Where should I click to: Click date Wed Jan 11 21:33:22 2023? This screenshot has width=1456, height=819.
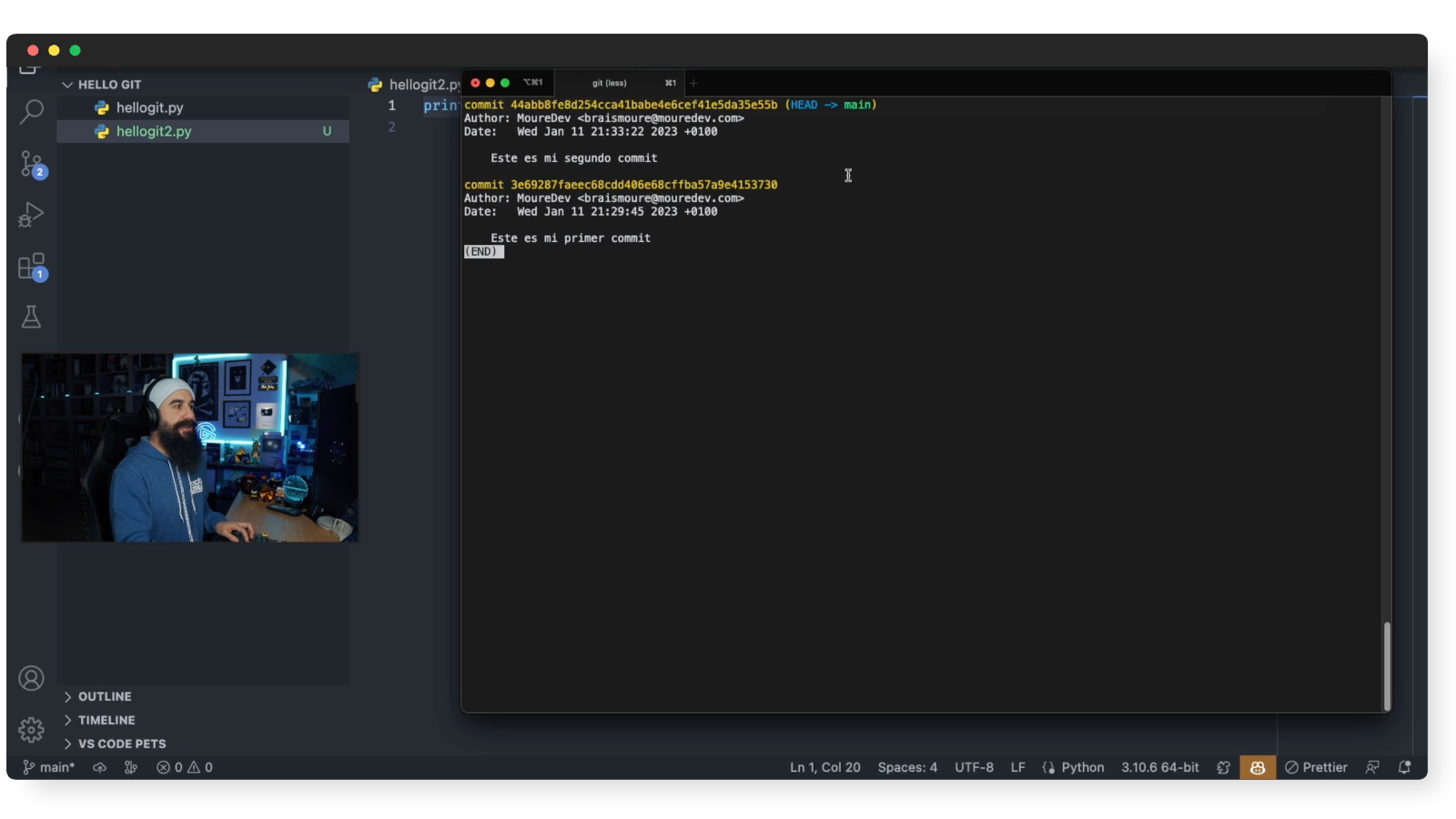pos(597,132)
